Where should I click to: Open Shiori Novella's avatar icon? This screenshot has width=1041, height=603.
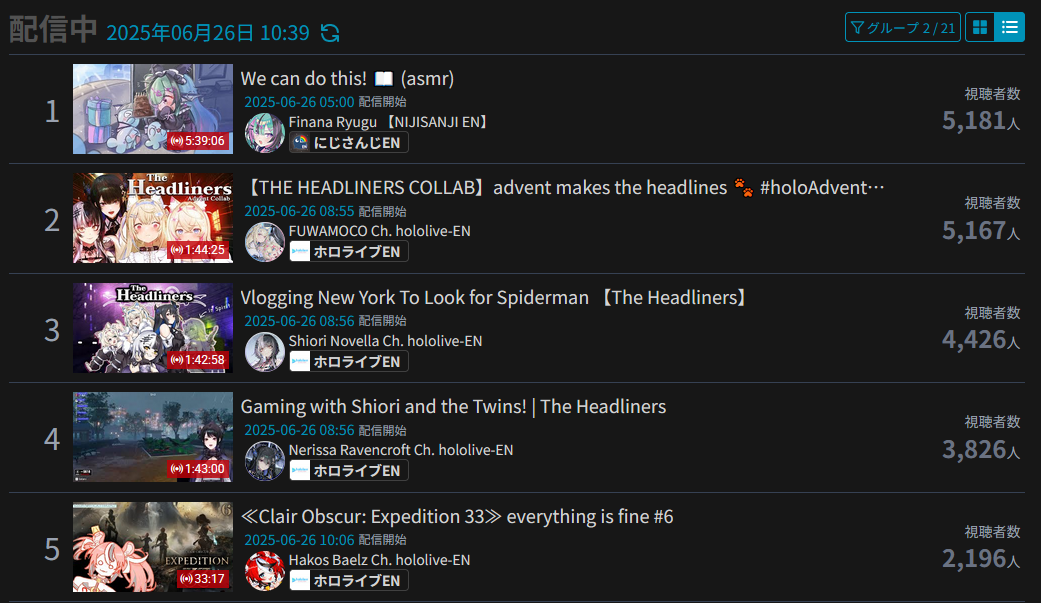pos(265,352)
